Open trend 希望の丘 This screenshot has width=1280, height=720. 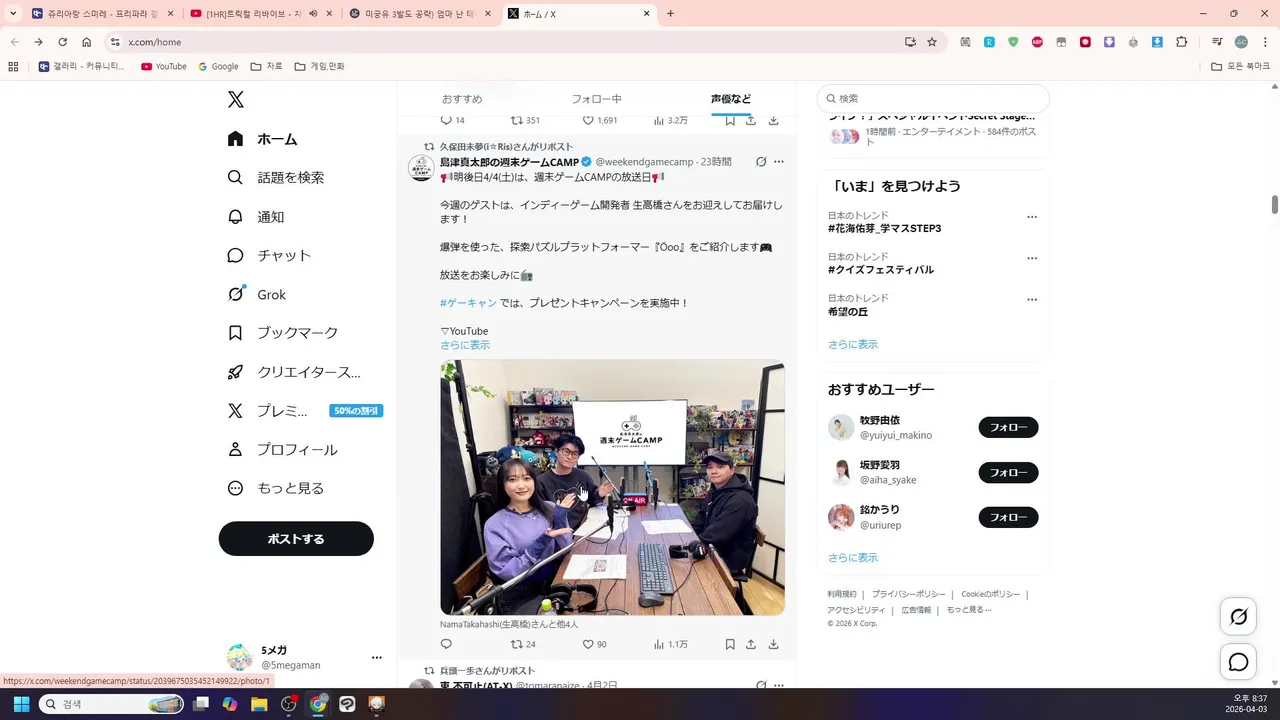[848, 312]
